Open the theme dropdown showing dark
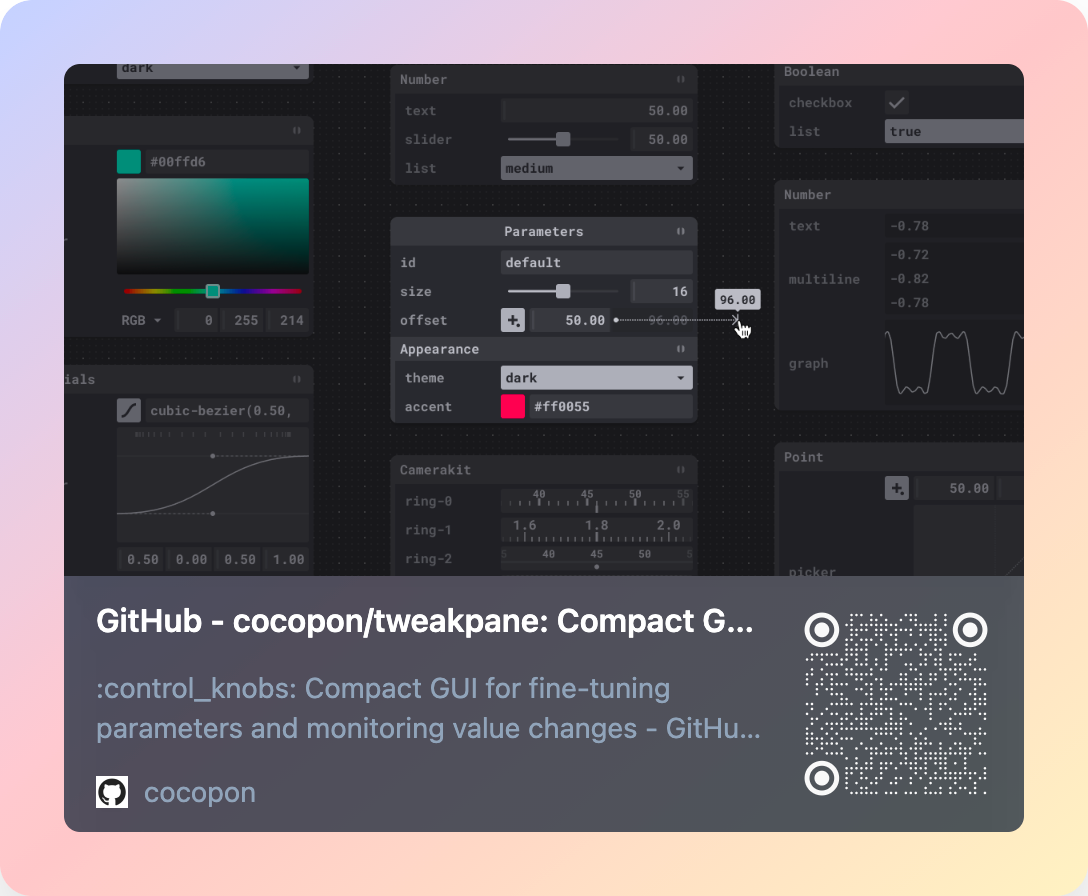 596,378
